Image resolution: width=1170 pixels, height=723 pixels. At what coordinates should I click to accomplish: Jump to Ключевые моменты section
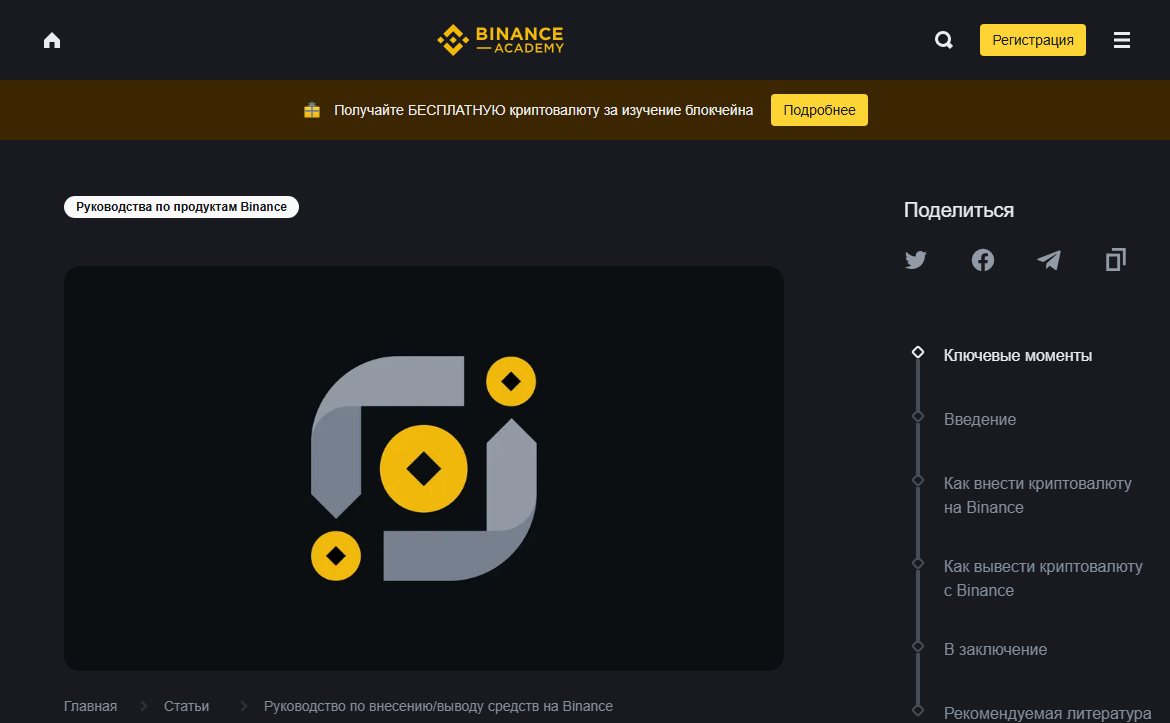tap(1017, 356)
